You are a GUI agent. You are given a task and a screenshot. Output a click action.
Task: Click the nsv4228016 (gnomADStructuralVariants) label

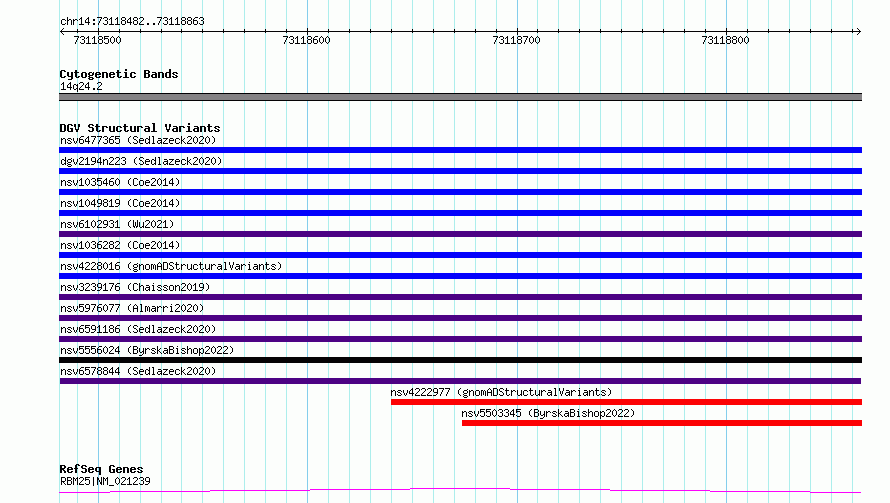pos(171,266)
